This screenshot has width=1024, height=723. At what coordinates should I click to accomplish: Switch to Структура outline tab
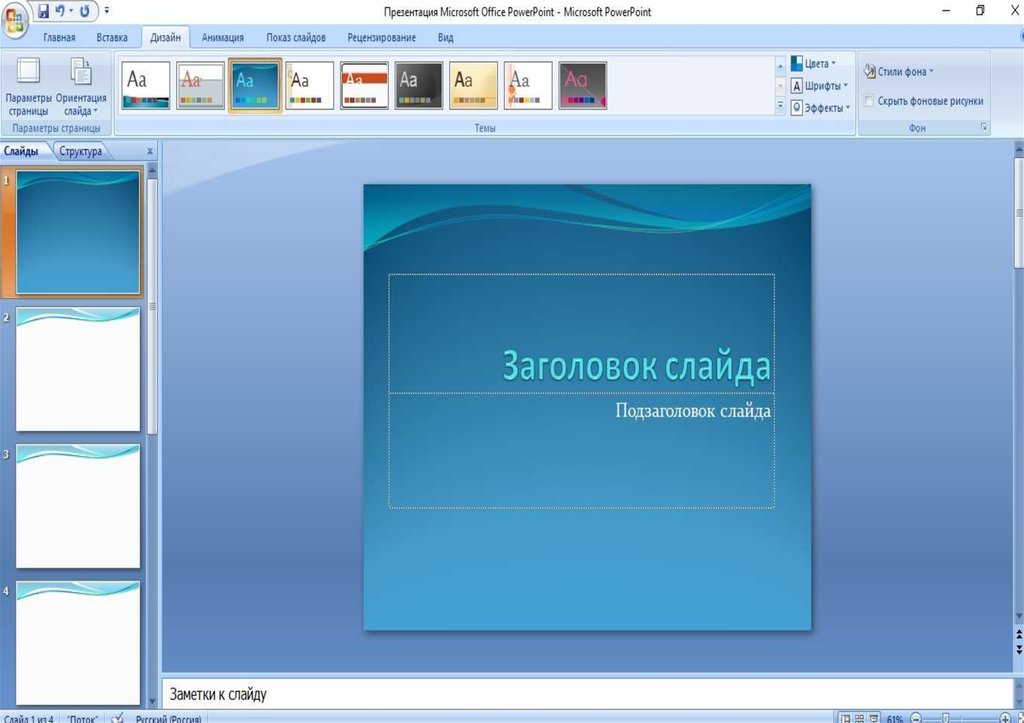click(80, 151)
